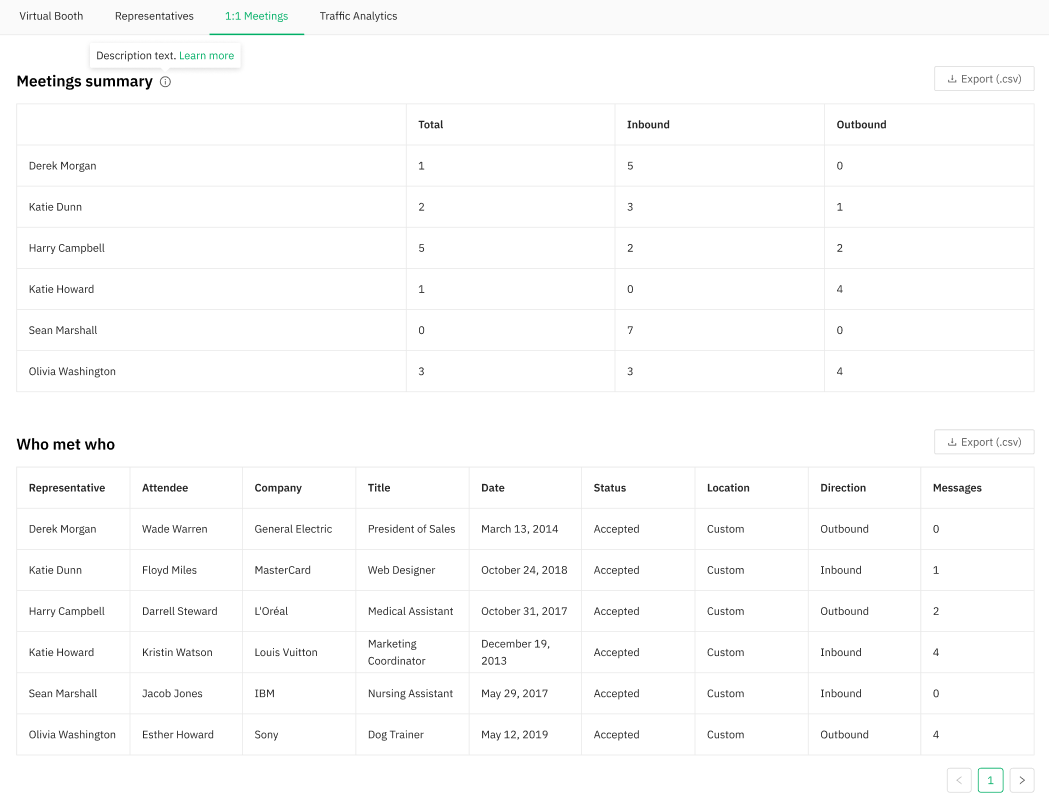Screen dimensions: 1049x800
Task: Click the Meetings summary heading
Action: point(84,82)
